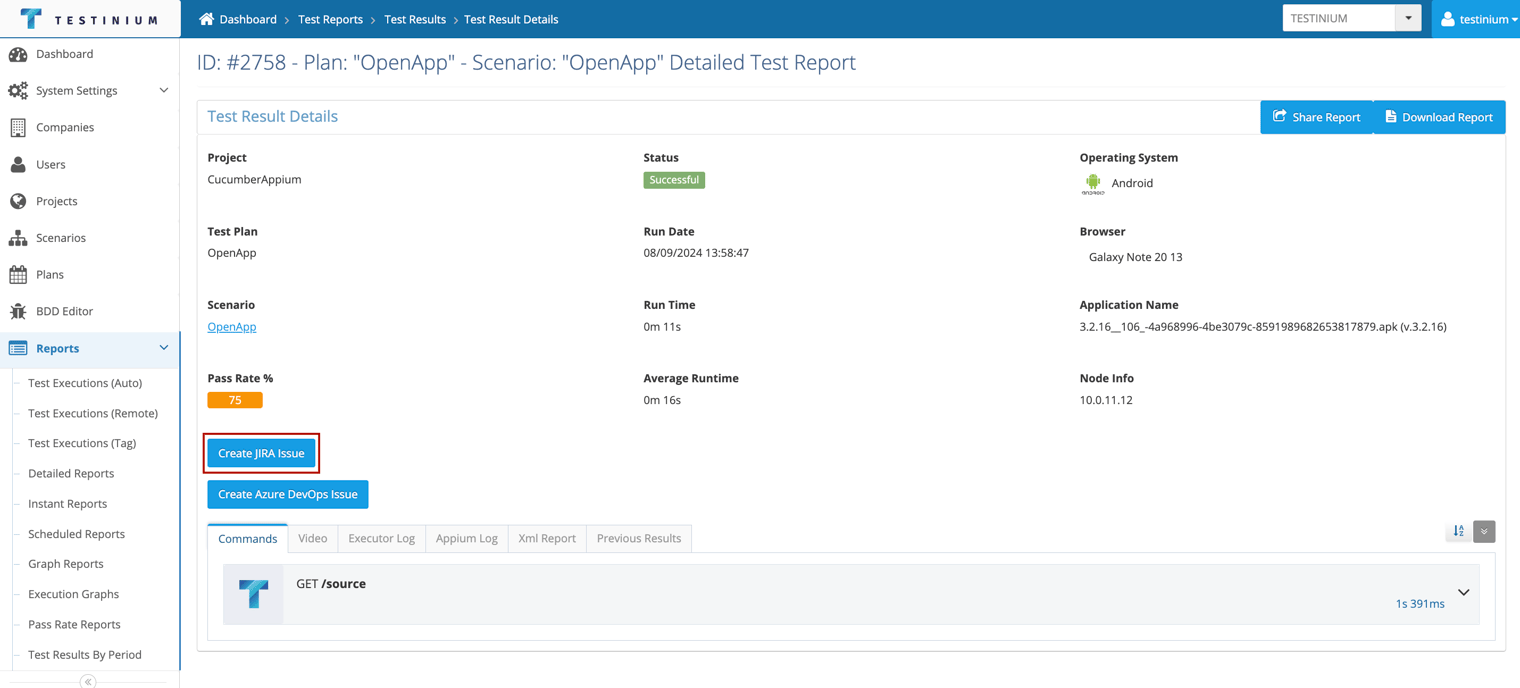The image size is (1520, 688).
Task: Expand the System Settings menu chevron
Action: (164, 90)
